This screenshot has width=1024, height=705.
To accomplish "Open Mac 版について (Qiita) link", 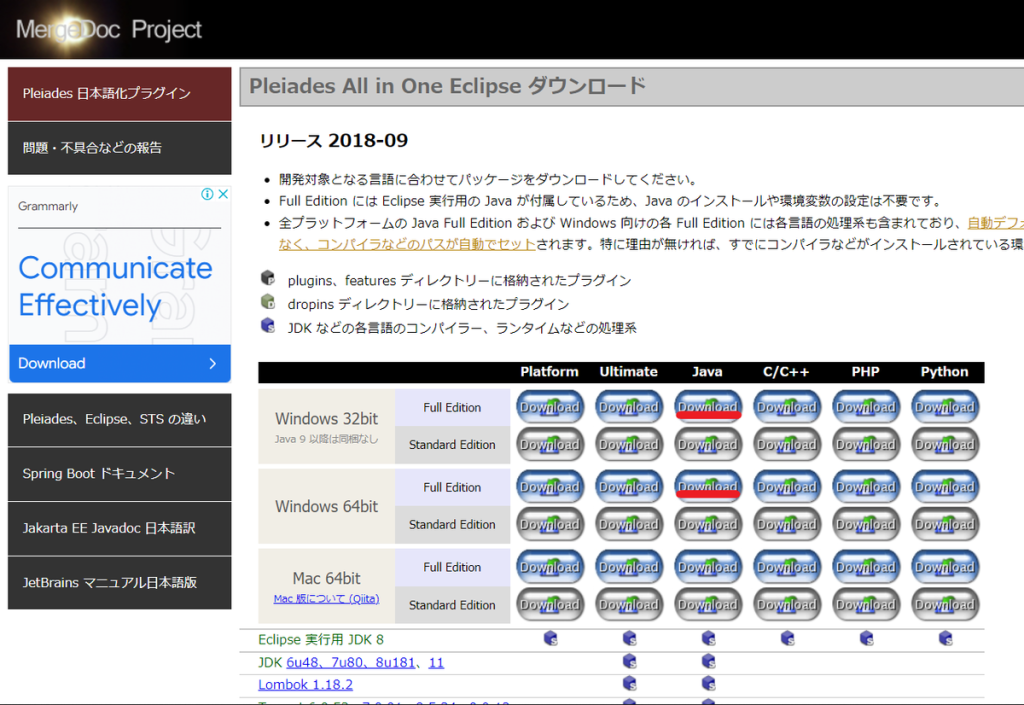I will (x=326, y=599).
